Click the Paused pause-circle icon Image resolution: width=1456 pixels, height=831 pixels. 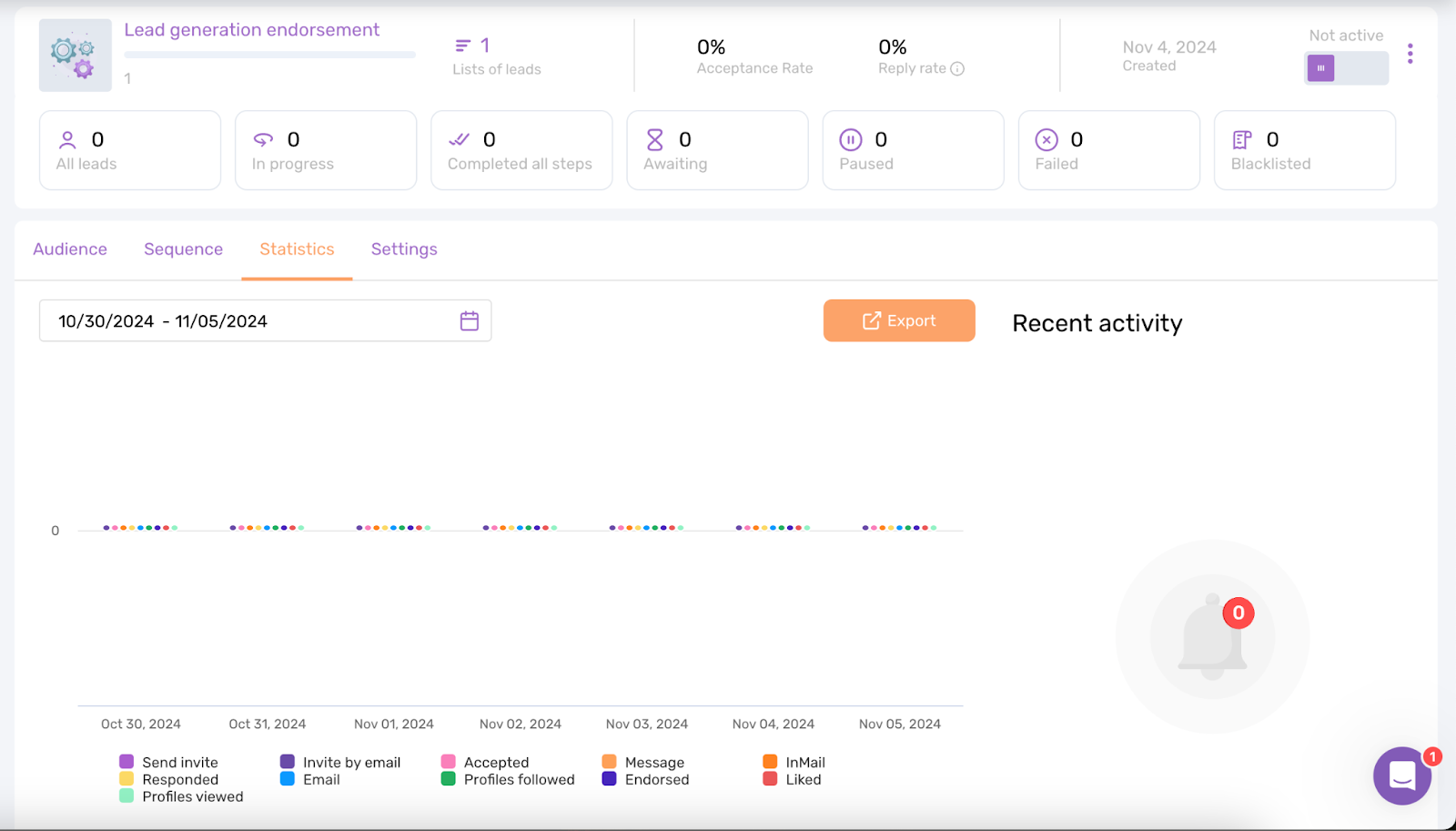(x=850, y=139)
